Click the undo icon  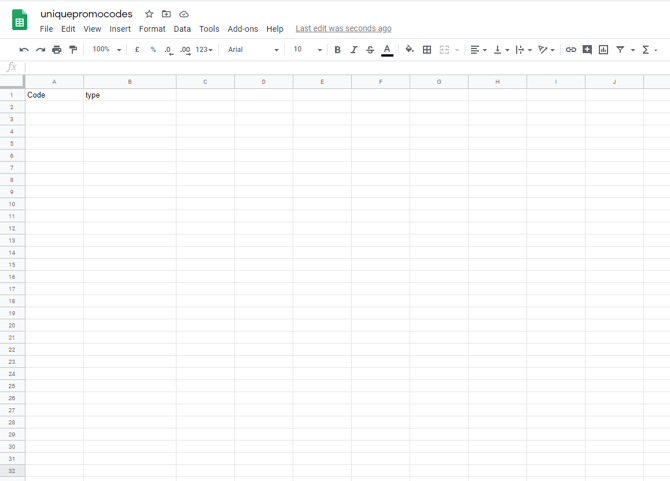point(24,50)
